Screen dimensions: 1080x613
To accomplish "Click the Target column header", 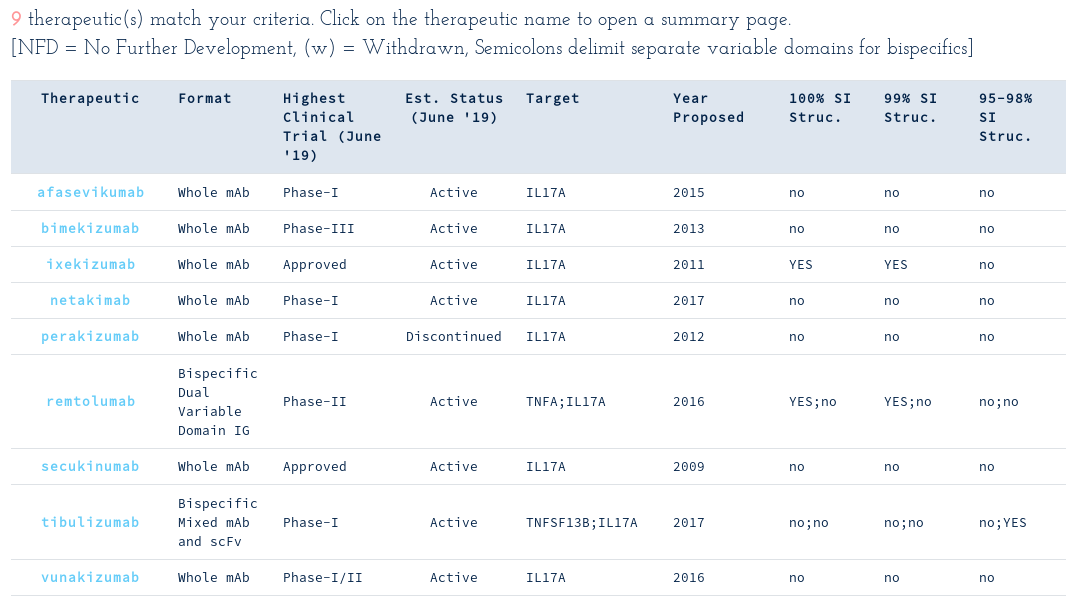I will pos(552,98).
